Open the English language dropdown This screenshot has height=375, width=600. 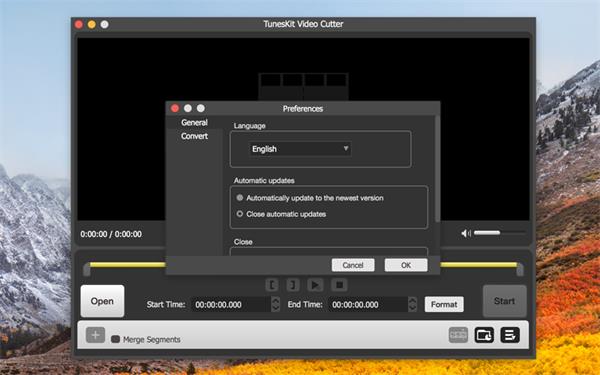point(300,149)
